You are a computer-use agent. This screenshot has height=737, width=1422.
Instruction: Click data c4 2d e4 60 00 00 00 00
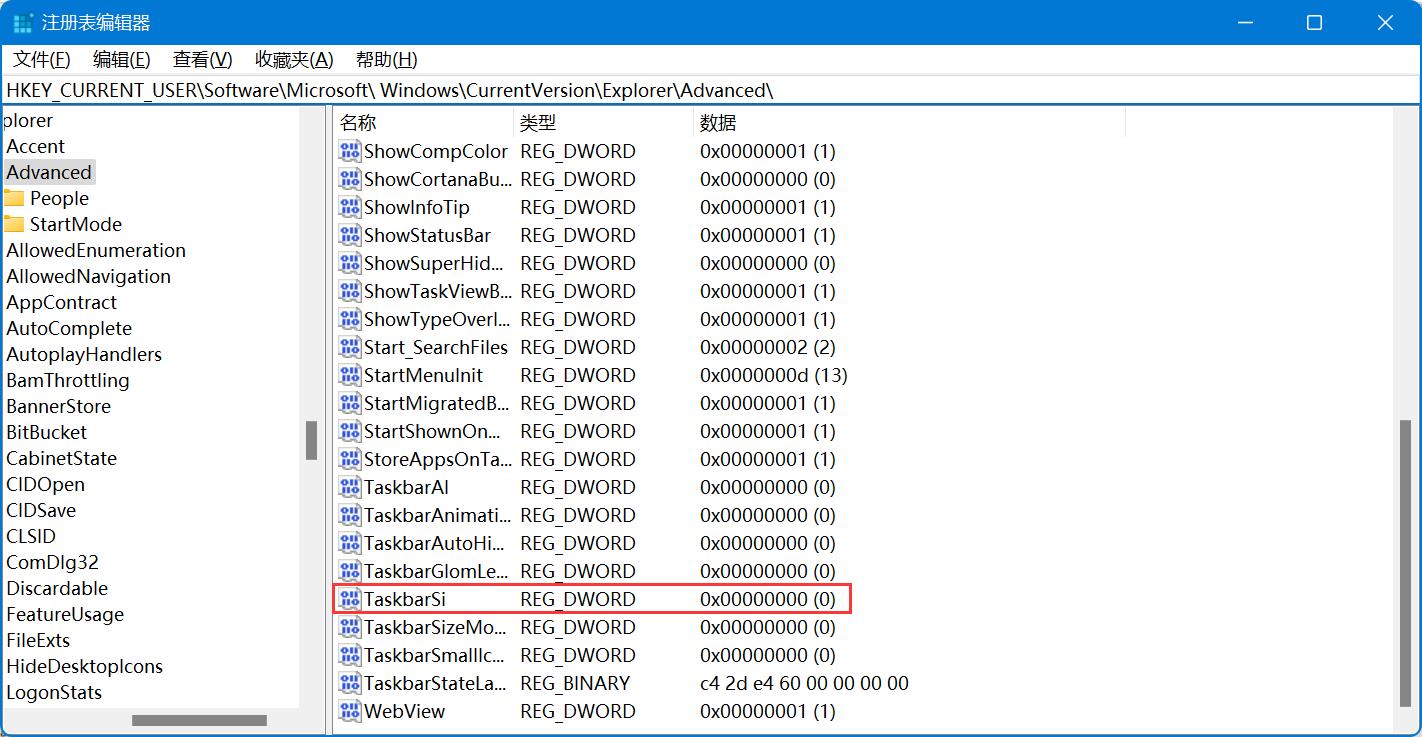pos(805,683)
